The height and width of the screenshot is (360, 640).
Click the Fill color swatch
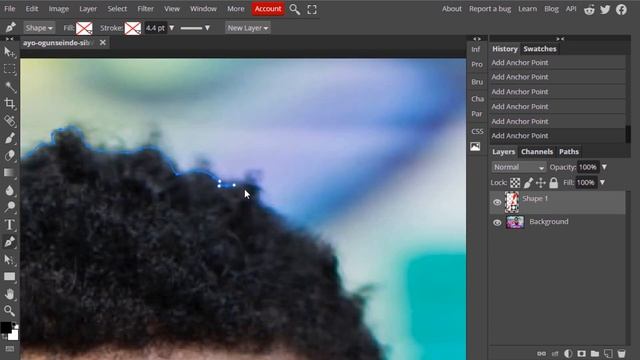click(x=84, y=28)
